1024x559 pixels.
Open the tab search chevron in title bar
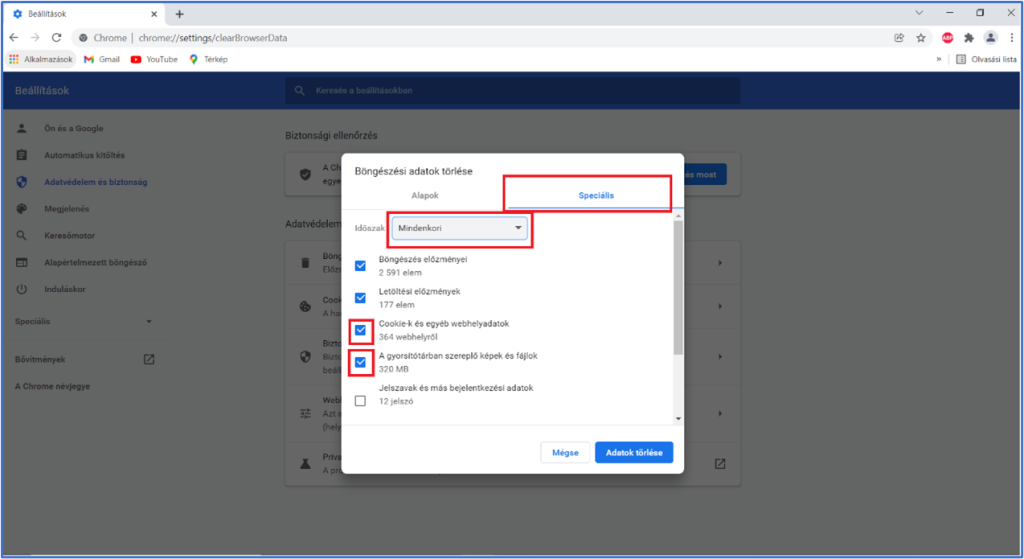pyautogui.click(x=919, y=13)
